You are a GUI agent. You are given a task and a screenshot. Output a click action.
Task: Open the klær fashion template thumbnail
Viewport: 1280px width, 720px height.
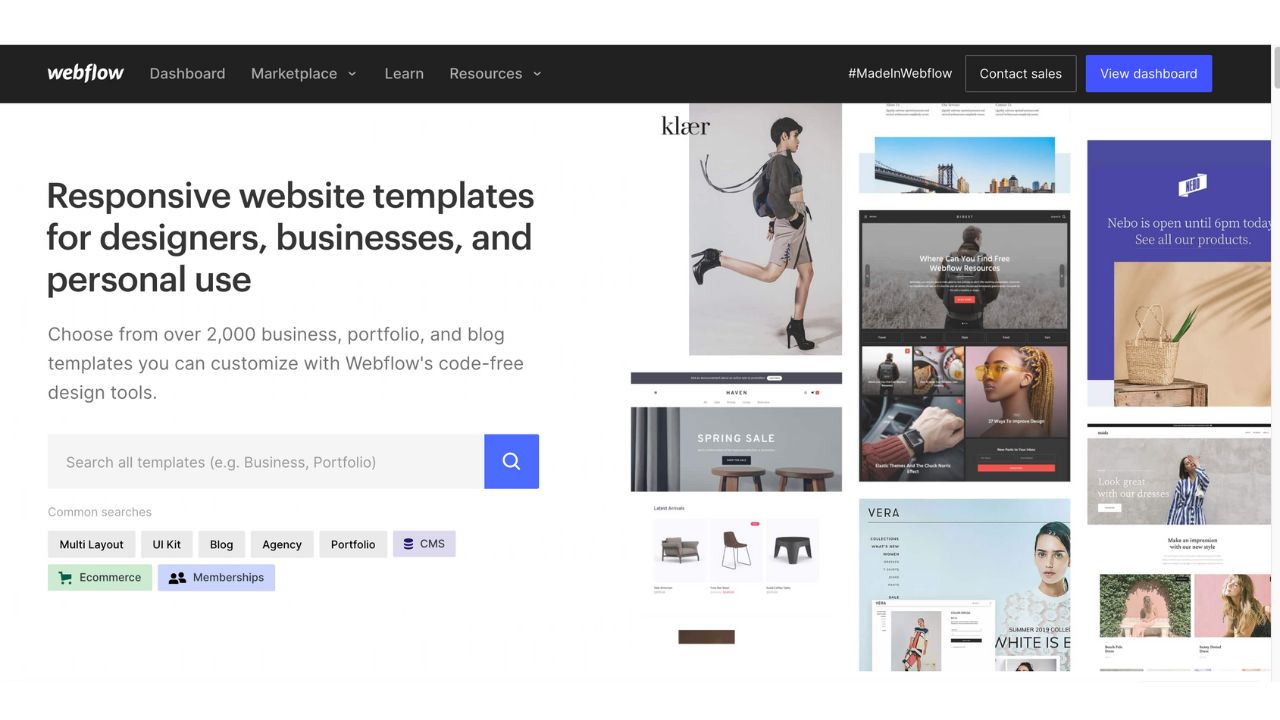tap(735, 230)
